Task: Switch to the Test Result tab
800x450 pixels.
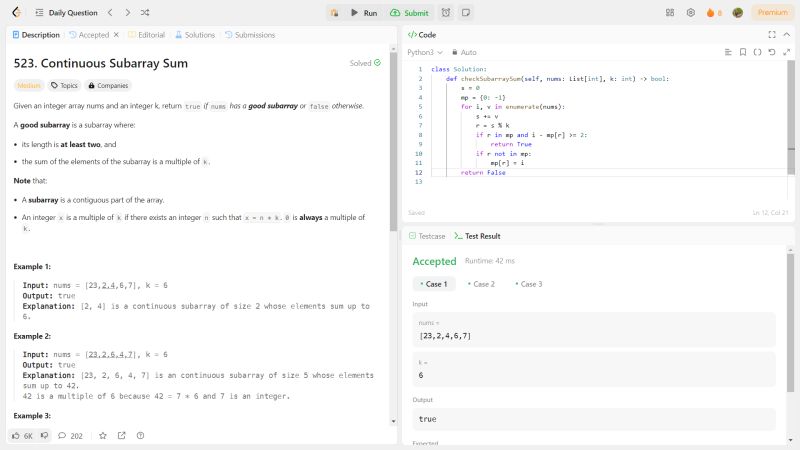Action: coord(478,236)
